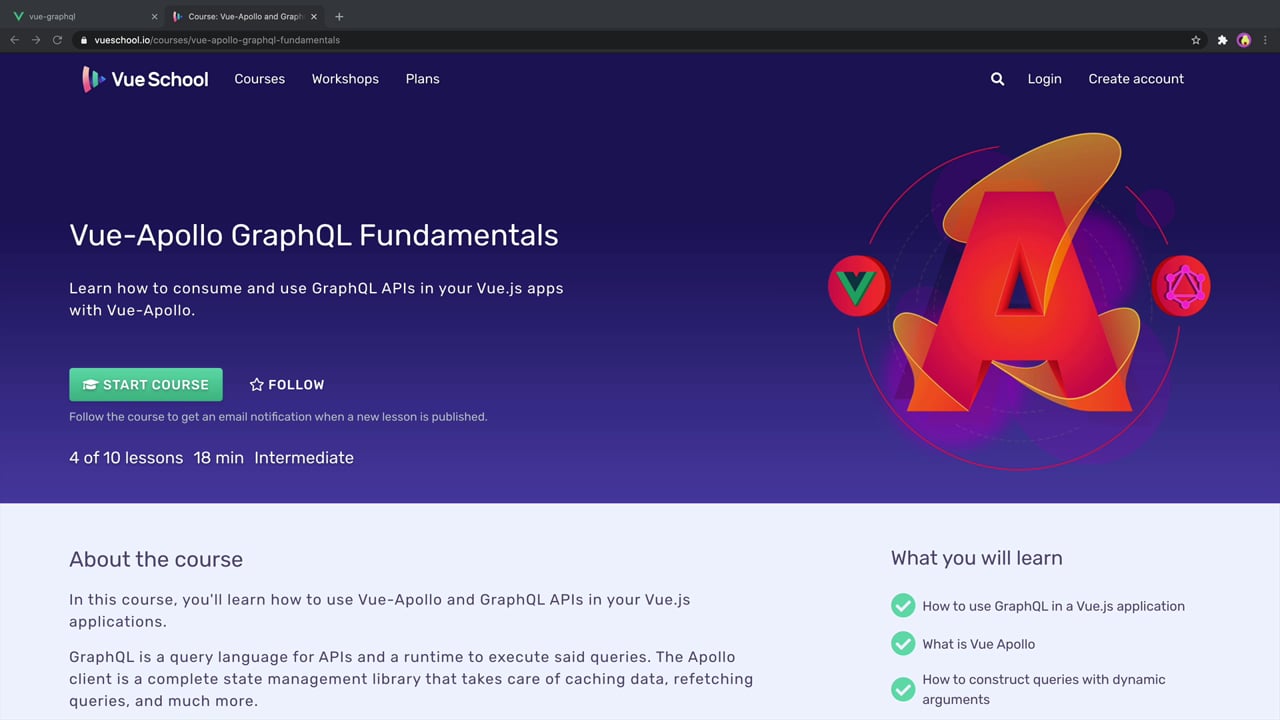Click the course title Vue-Apollo GraphQL Fundamentals

click(314, 235)
